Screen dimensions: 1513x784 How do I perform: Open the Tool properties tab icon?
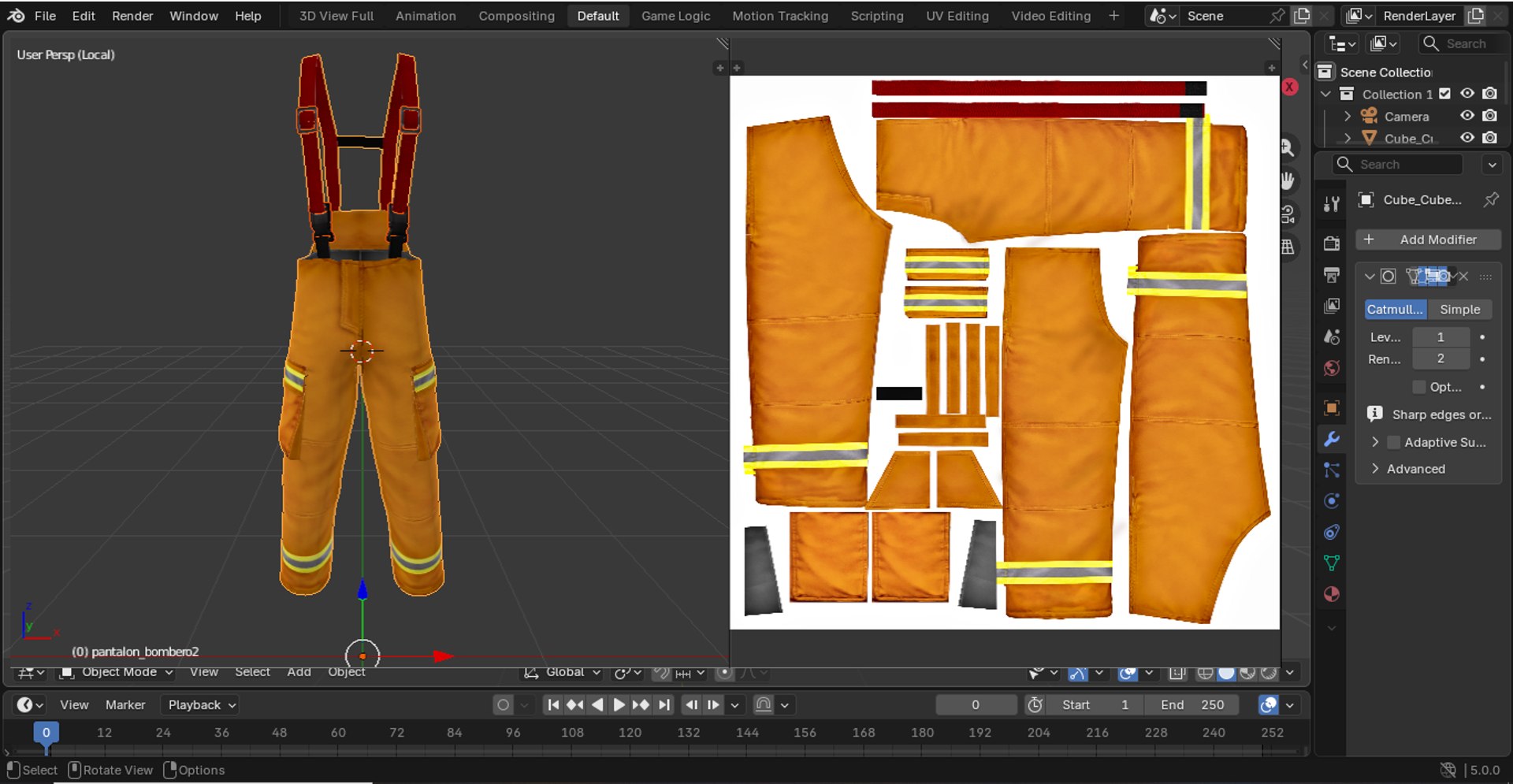click(x=1332, y=204)
